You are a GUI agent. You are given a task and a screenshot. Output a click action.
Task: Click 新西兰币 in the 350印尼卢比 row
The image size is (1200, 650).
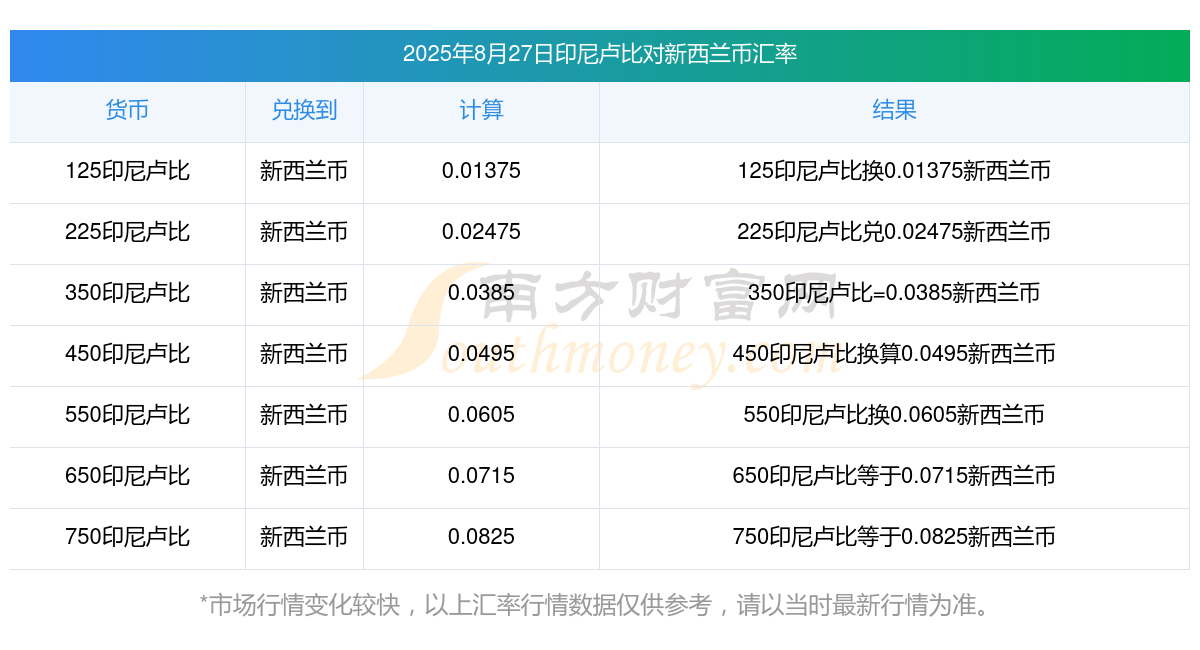tap(304, 293)
